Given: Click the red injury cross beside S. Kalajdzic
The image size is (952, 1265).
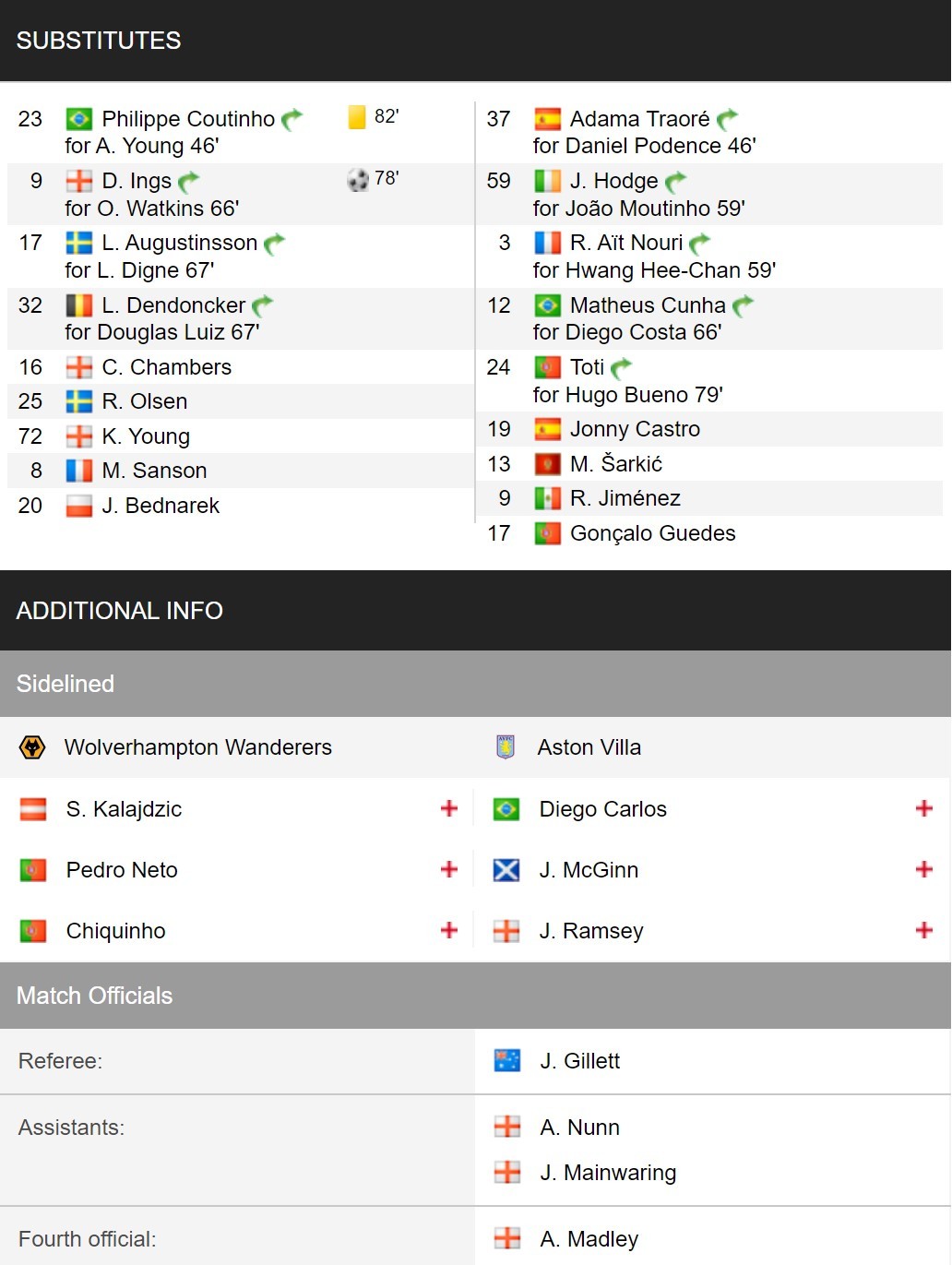Looking at the screenshot, I should pyautogui.click(x=449, y=808).
